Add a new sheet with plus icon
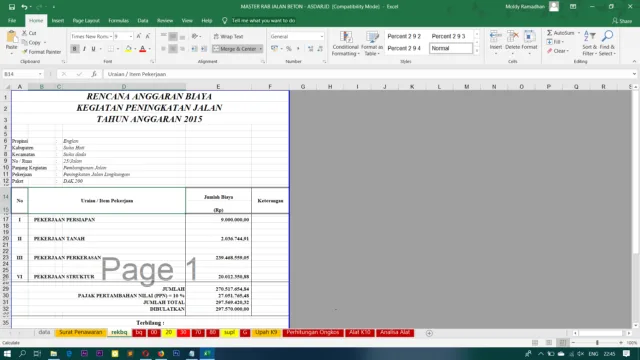This screenshot has height=360, width=640. (429, 333)
